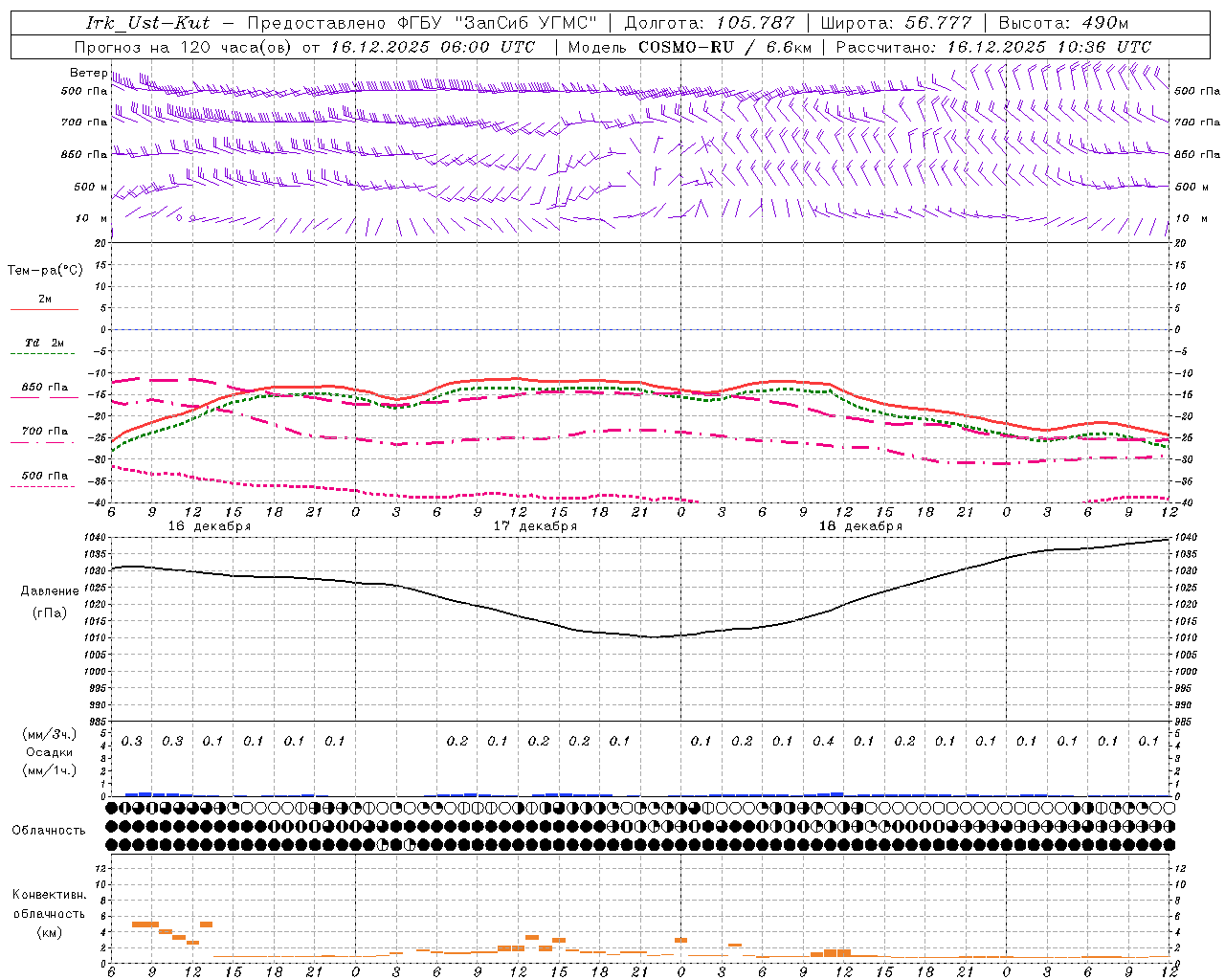Click the 10 м wind level label on left
The height and width of the screenshot is (980, 1225).
(x=92, y=219)
